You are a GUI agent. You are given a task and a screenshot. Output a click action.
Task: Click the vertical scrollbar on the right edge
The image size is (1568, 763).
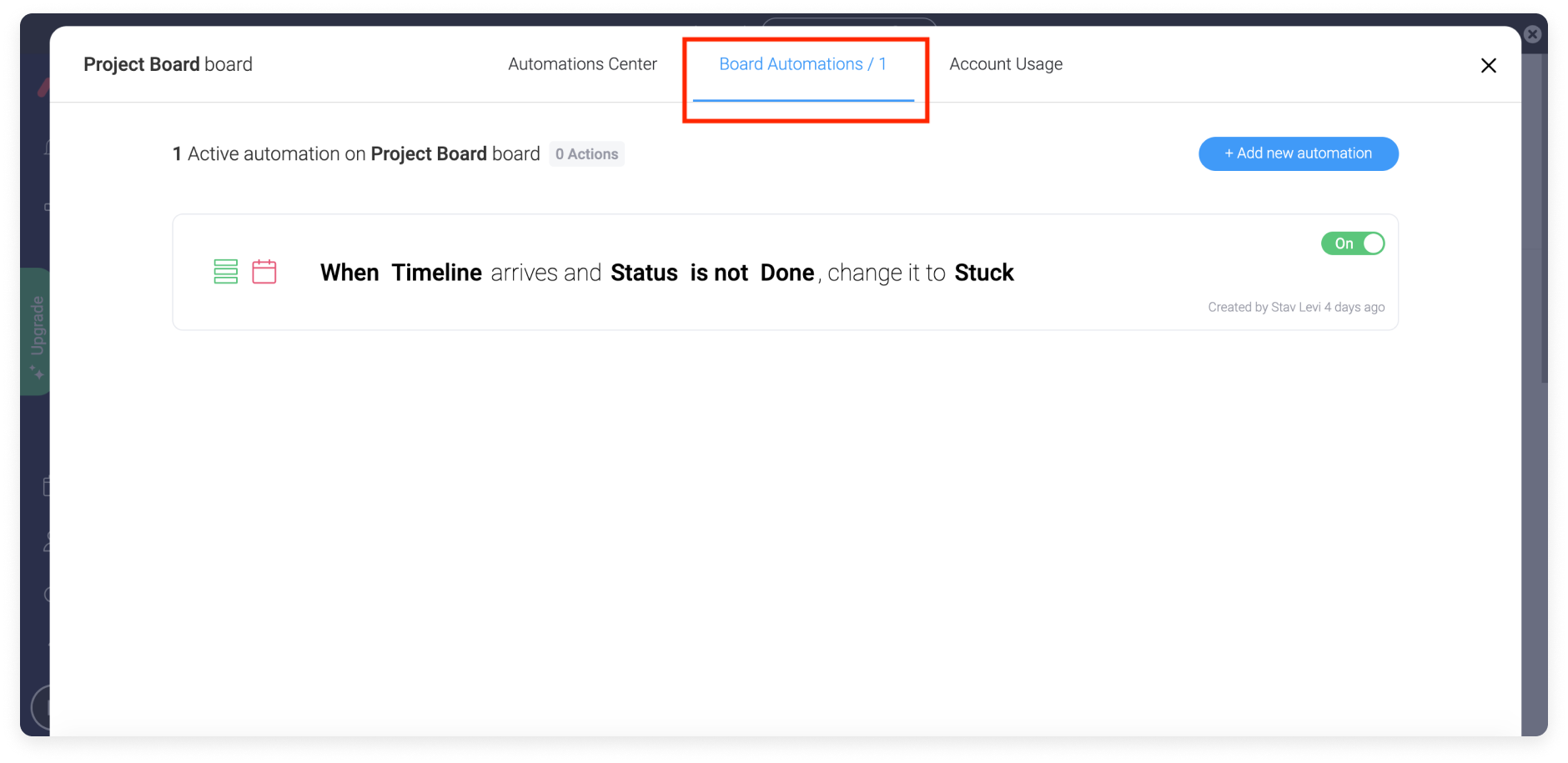click(x=1544, y=217)
